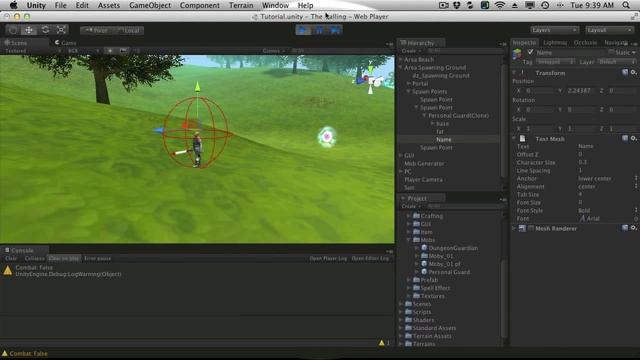640x360 pixels.
Task: Toggle the Pivot handle position button
Action: [x=97, y=30]
